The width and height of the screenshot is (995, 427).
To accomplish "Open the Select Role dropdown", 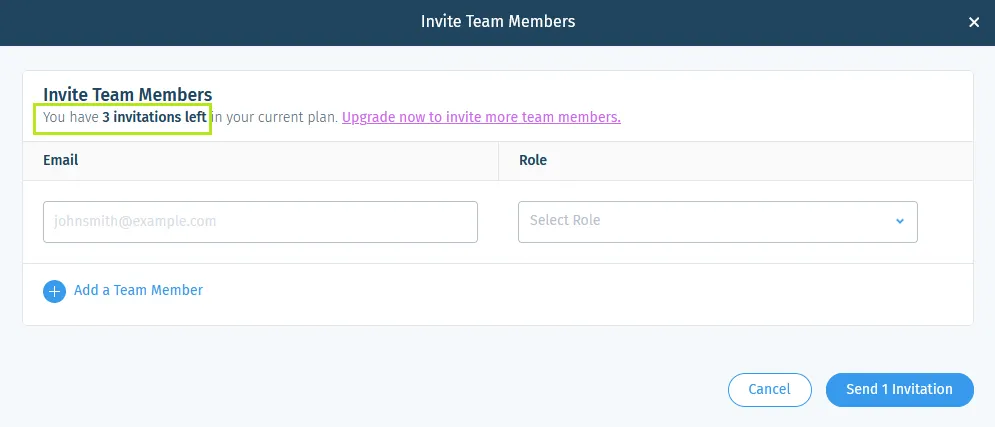I will 717,221.
